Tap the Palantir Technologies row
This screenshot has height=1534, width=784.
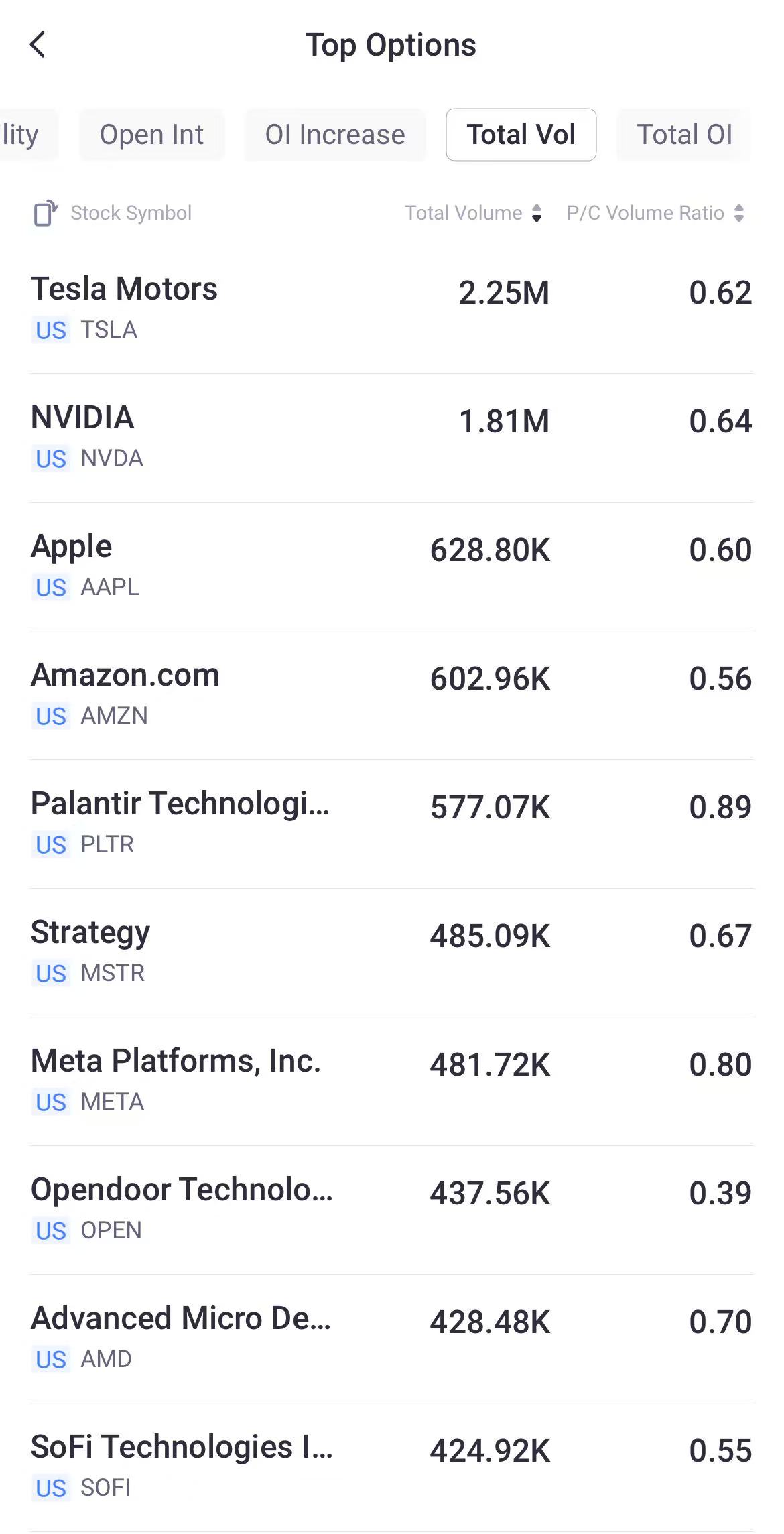click(x=391, y=823)
